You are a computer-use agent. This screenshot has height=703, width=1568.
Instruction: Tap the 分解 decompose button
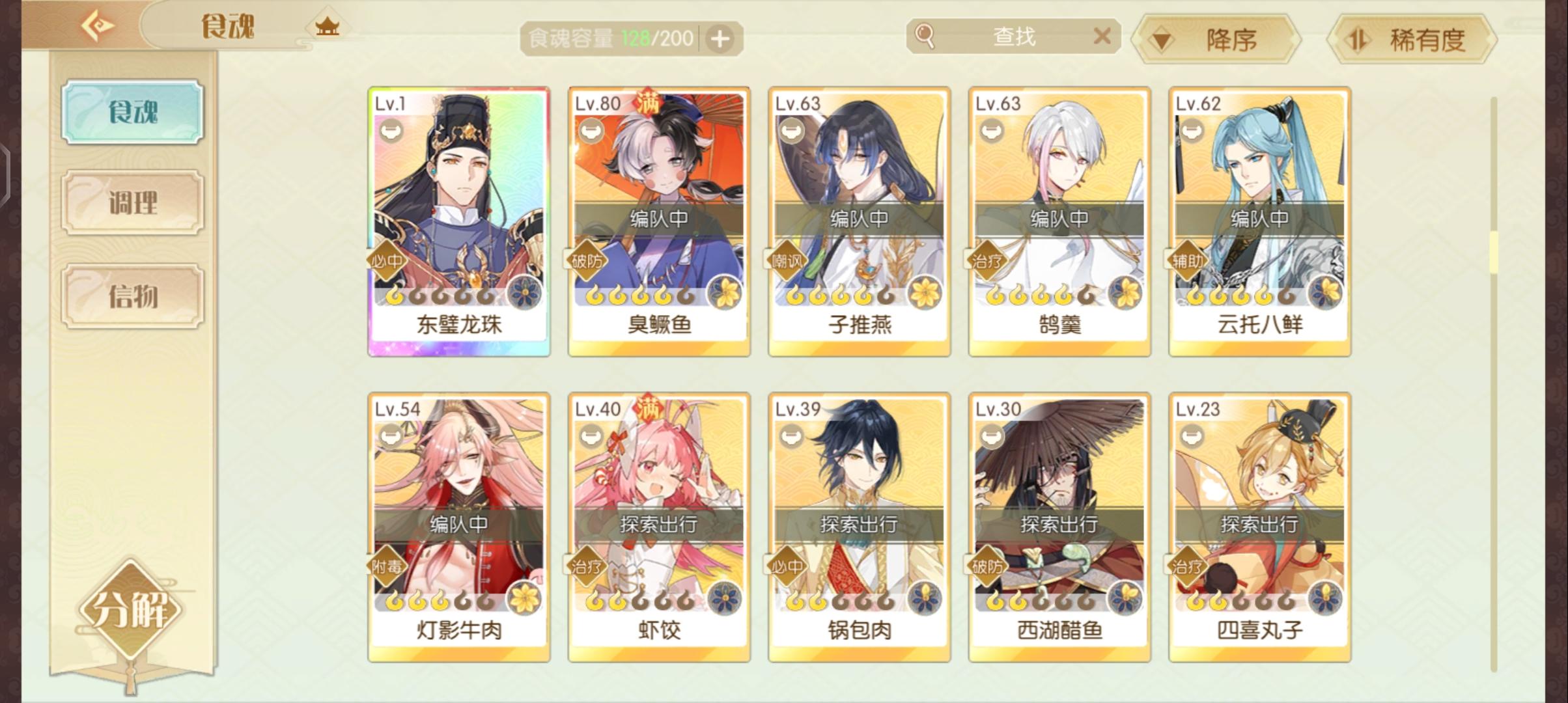click(x=131, y=610)
